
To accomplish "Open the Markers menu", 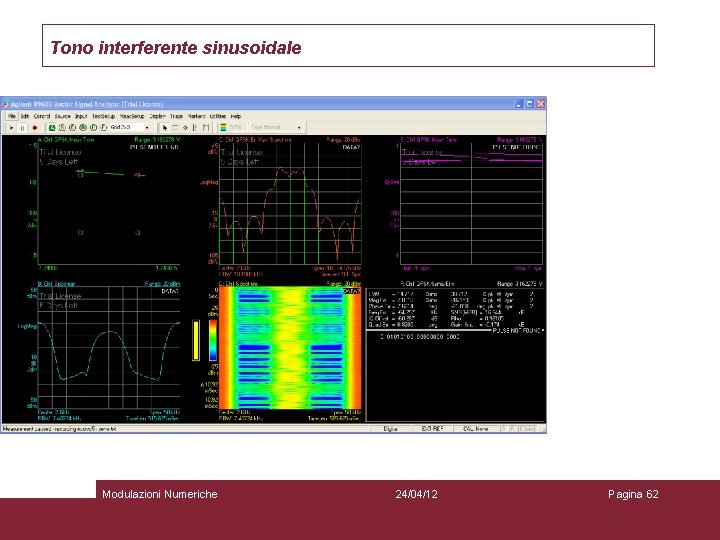I will pyautogui.click(x=197, y=116).
